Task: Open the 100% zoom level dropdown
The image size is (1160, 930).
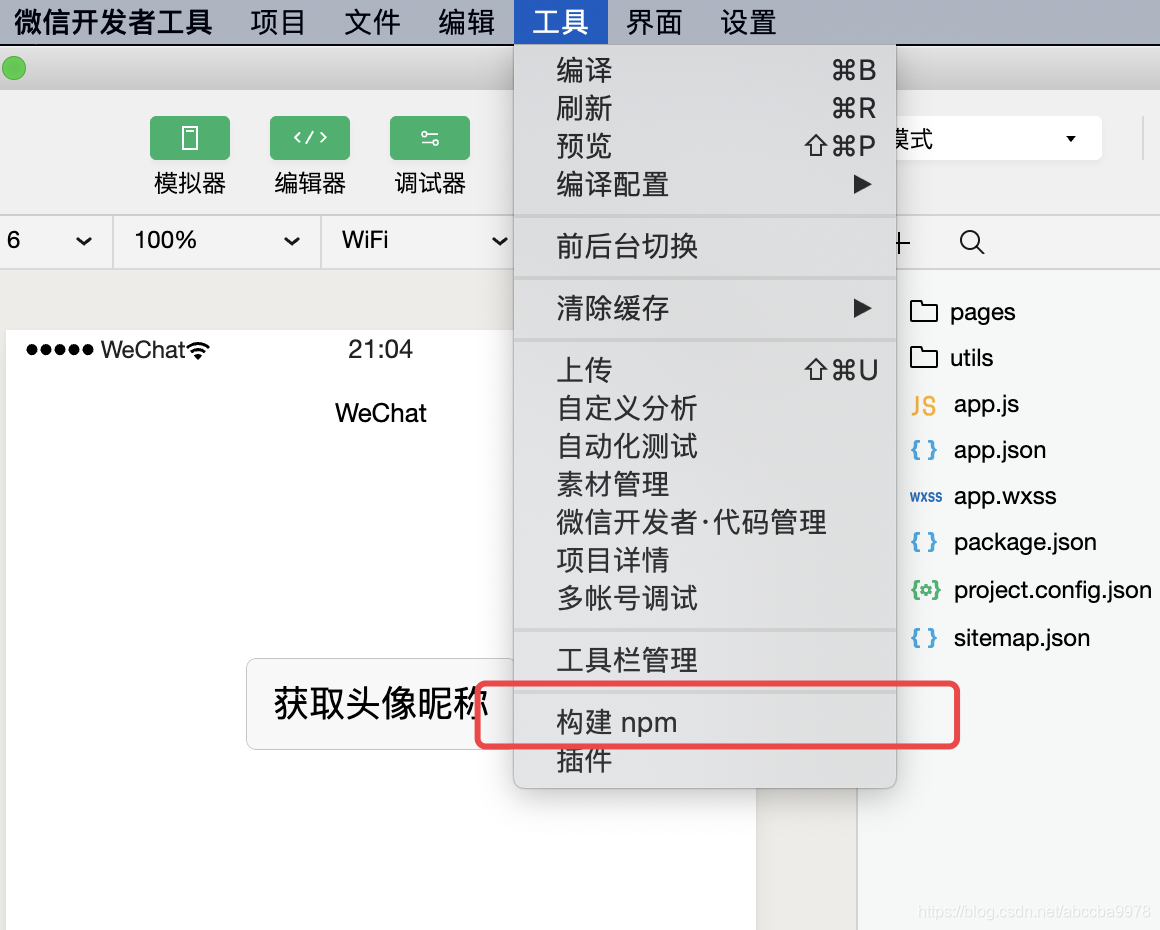Action: point(215,241)
